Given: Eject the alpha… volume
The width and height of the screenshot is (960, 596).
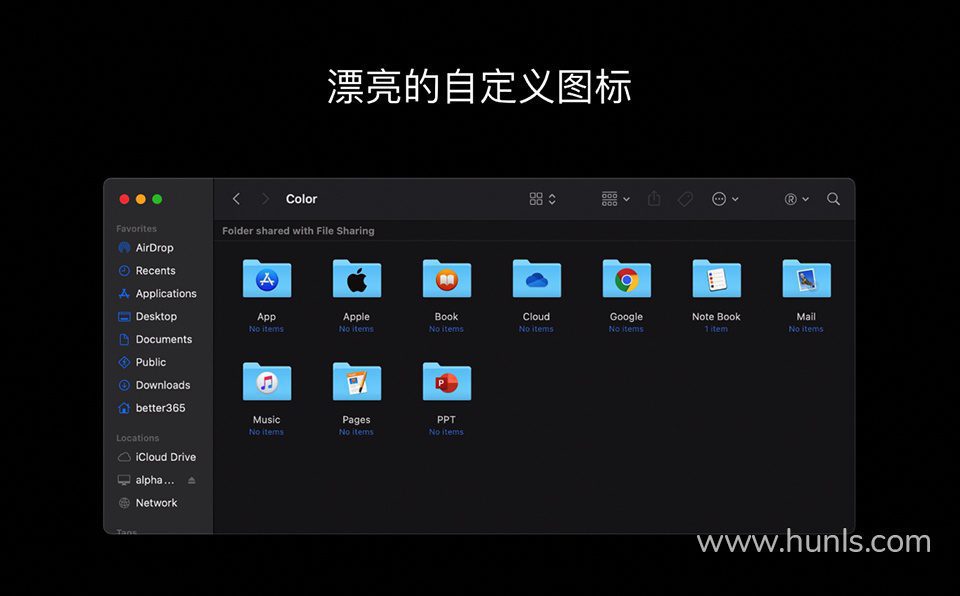Looking at the screenshot, I should tap(192, 480).
